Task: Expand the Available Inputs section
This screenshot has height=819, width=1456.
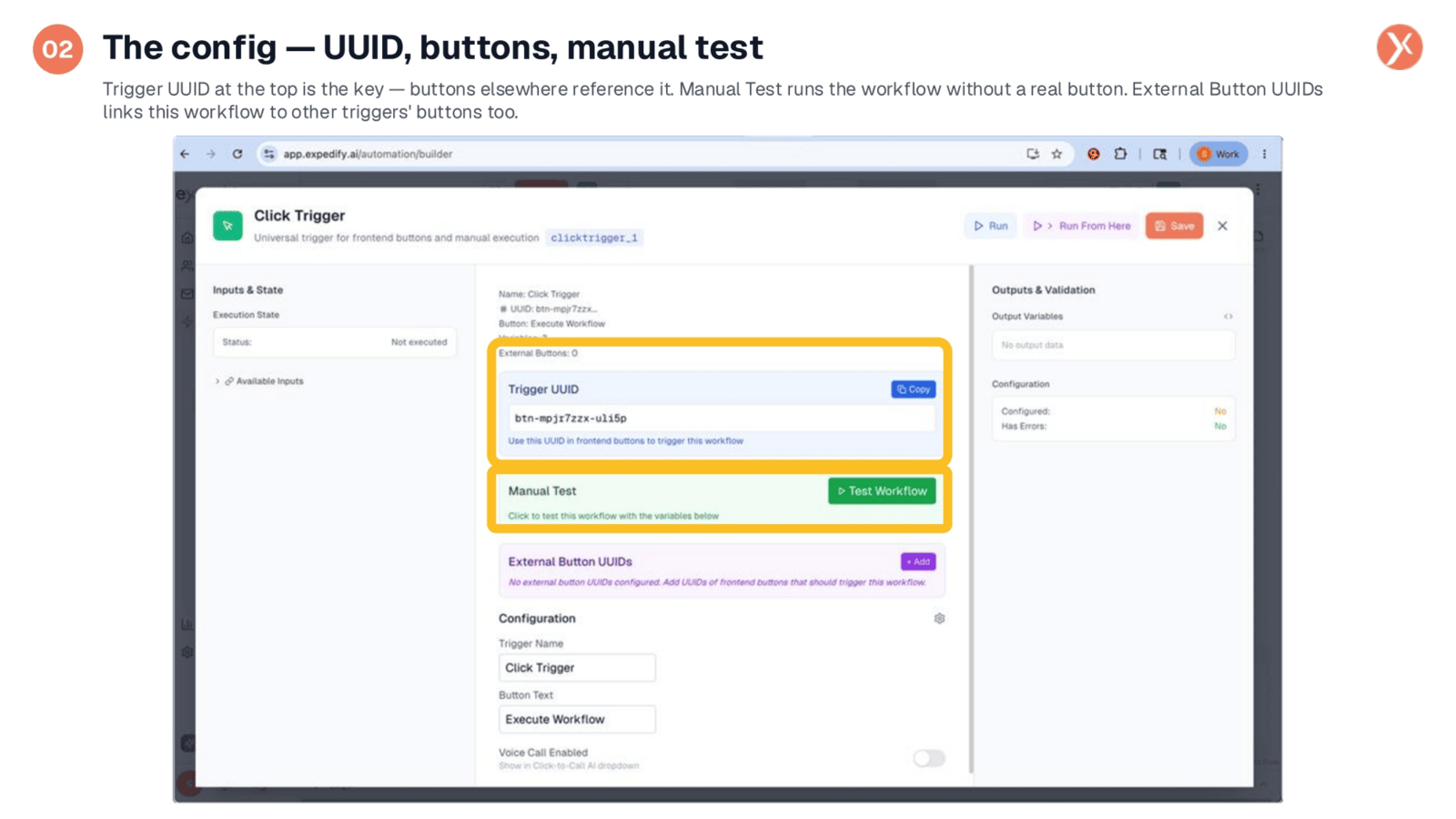Action: (259, 381)
